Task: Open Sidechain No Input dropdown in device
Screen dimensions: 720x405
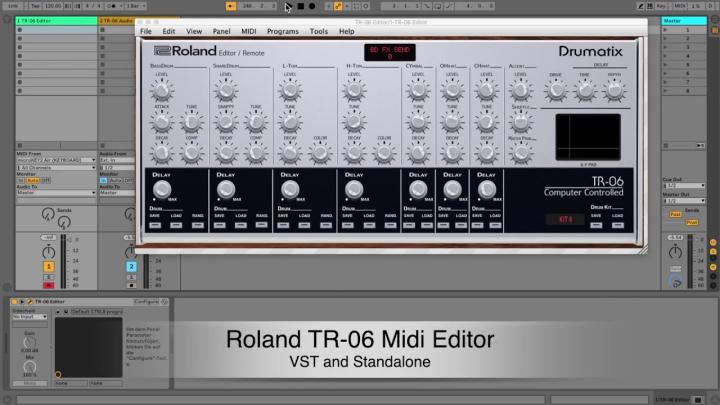Action: pyautogui.click(x=30, y=317)
